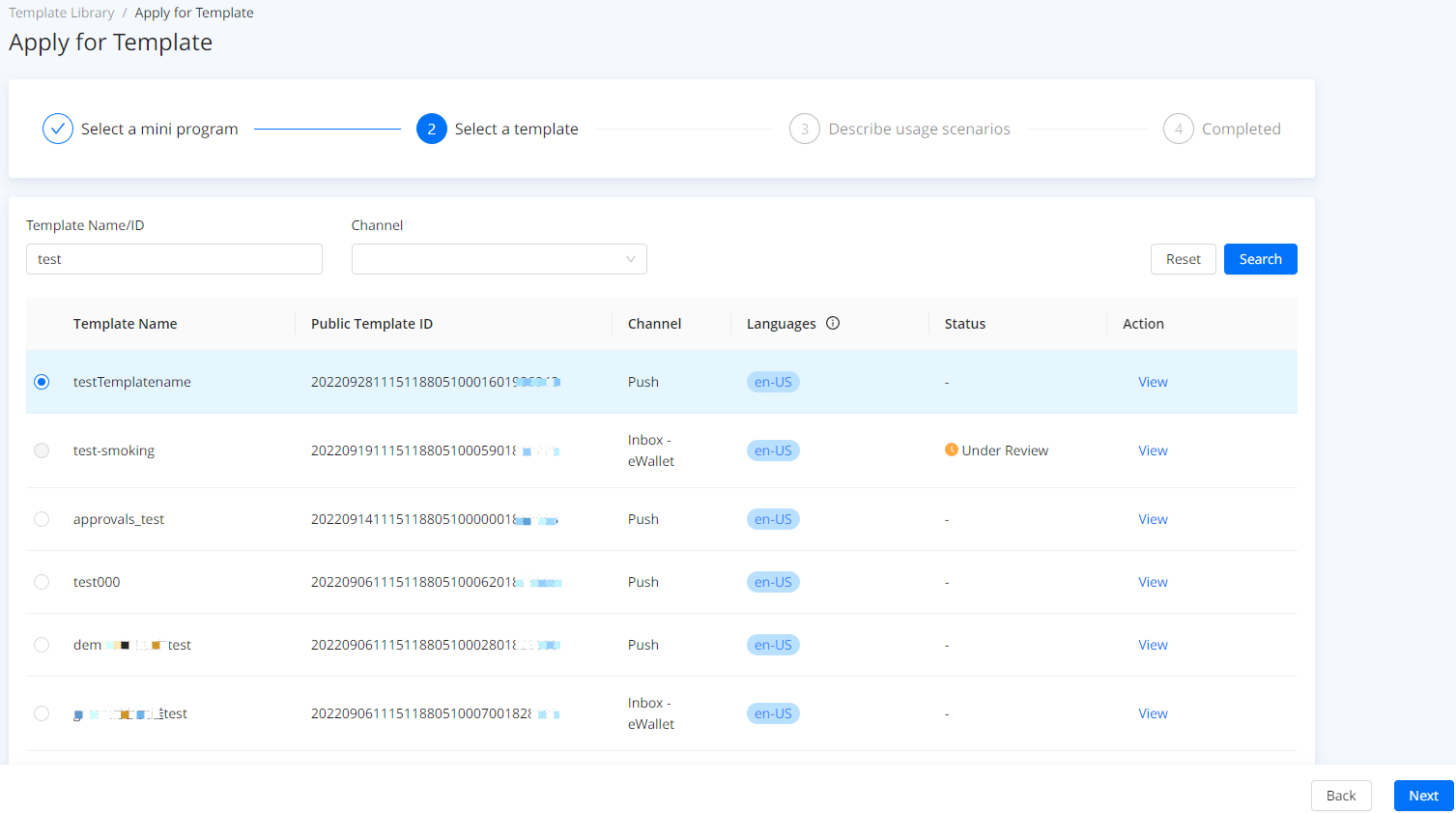1456x813 pixels.
Task: Click the Template Library breadcrumb
Action: (62, 13)
